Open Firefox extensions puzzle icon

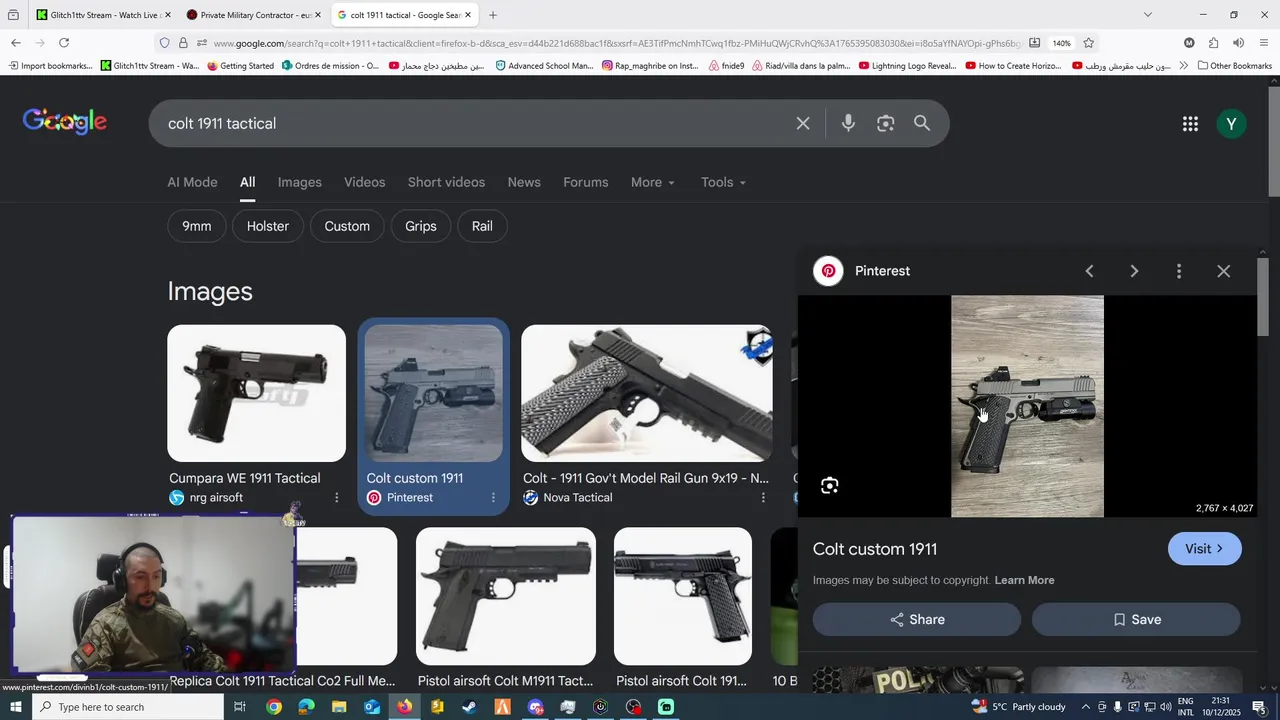coord(1213,43)
